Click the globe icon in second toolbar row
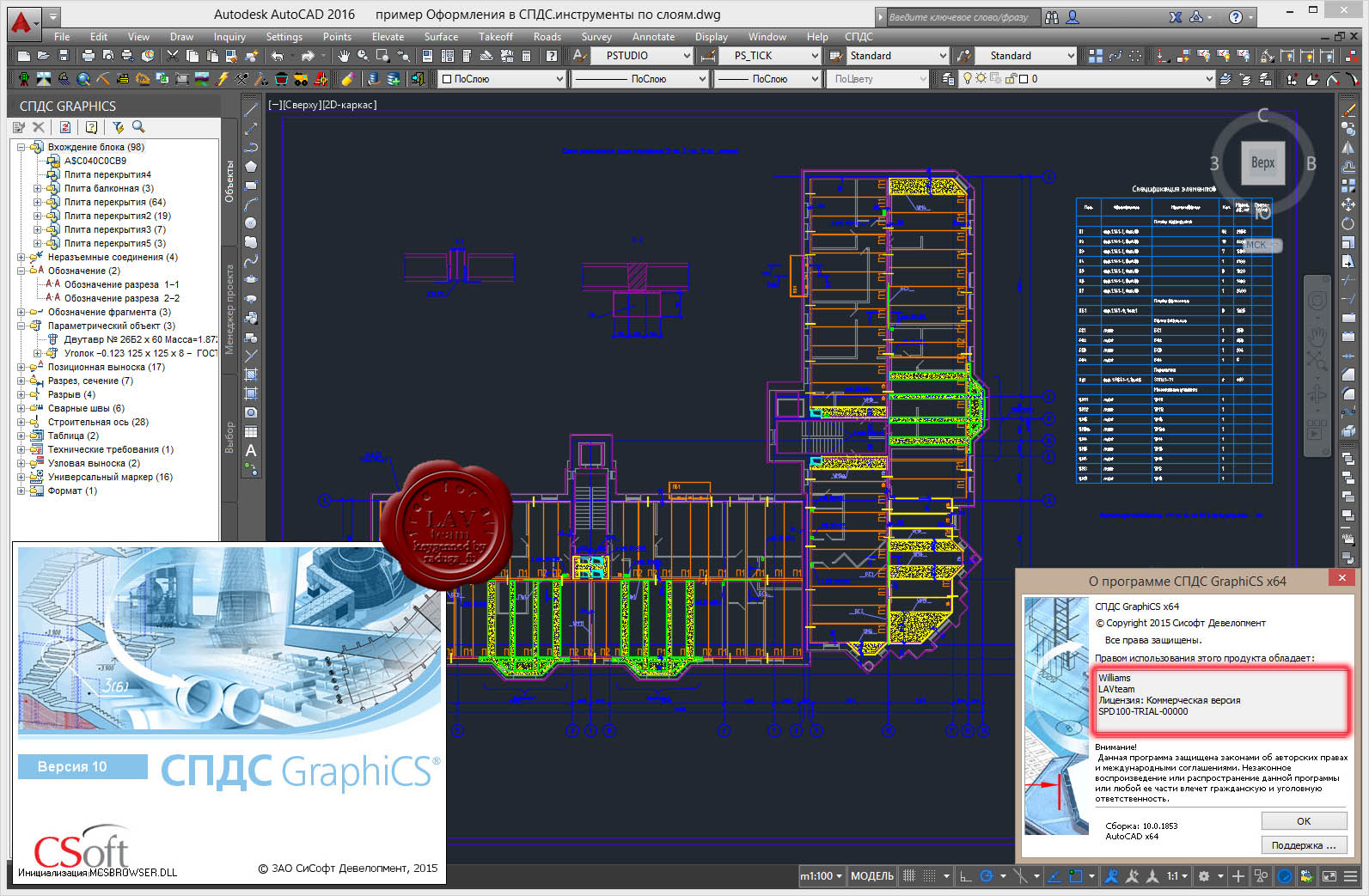1369x896 pixels. (83, 79)
